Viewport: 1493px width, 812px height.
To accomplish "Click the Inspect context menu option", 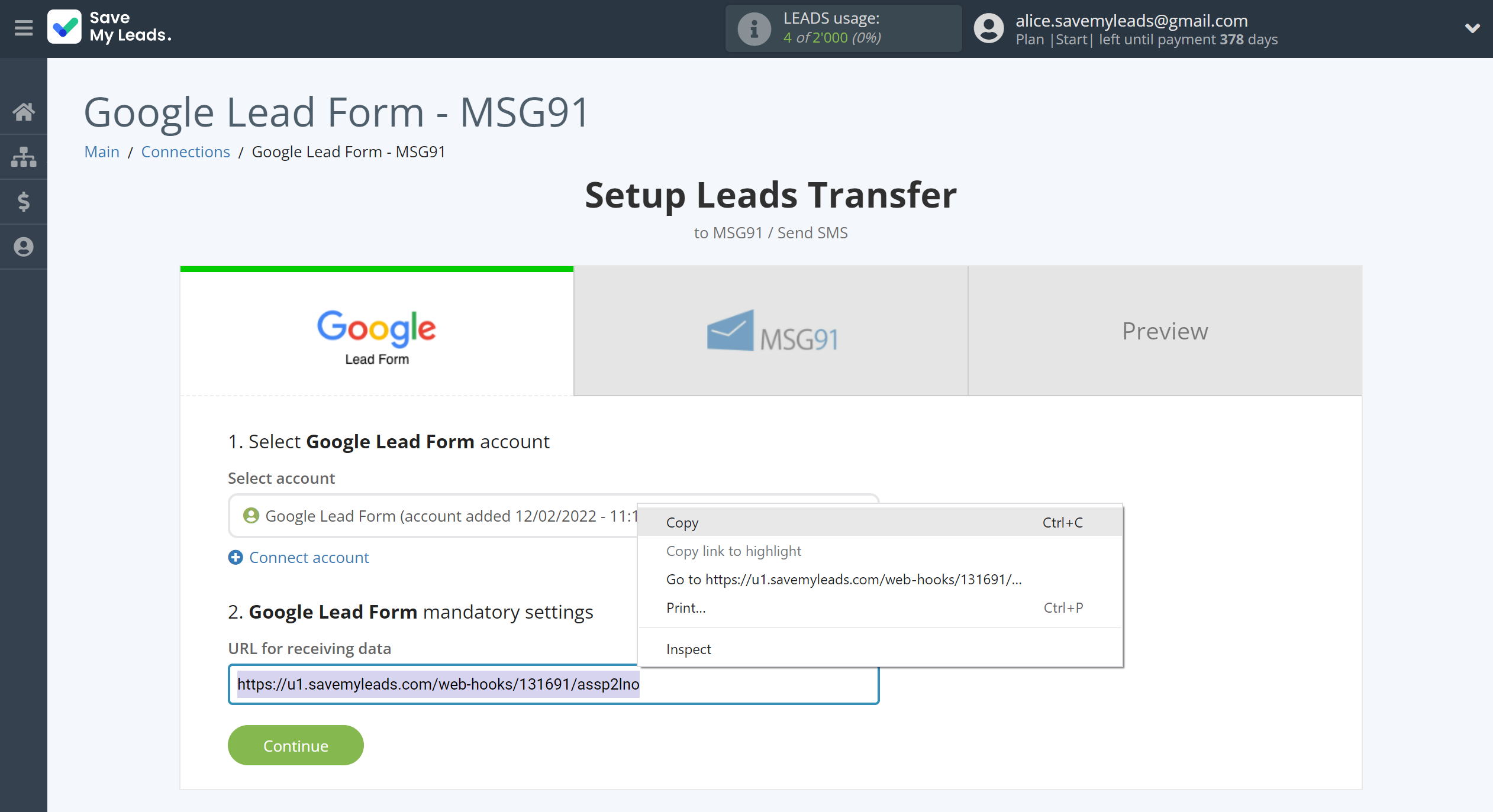I will pyautogui.click(x=690, y=649).
